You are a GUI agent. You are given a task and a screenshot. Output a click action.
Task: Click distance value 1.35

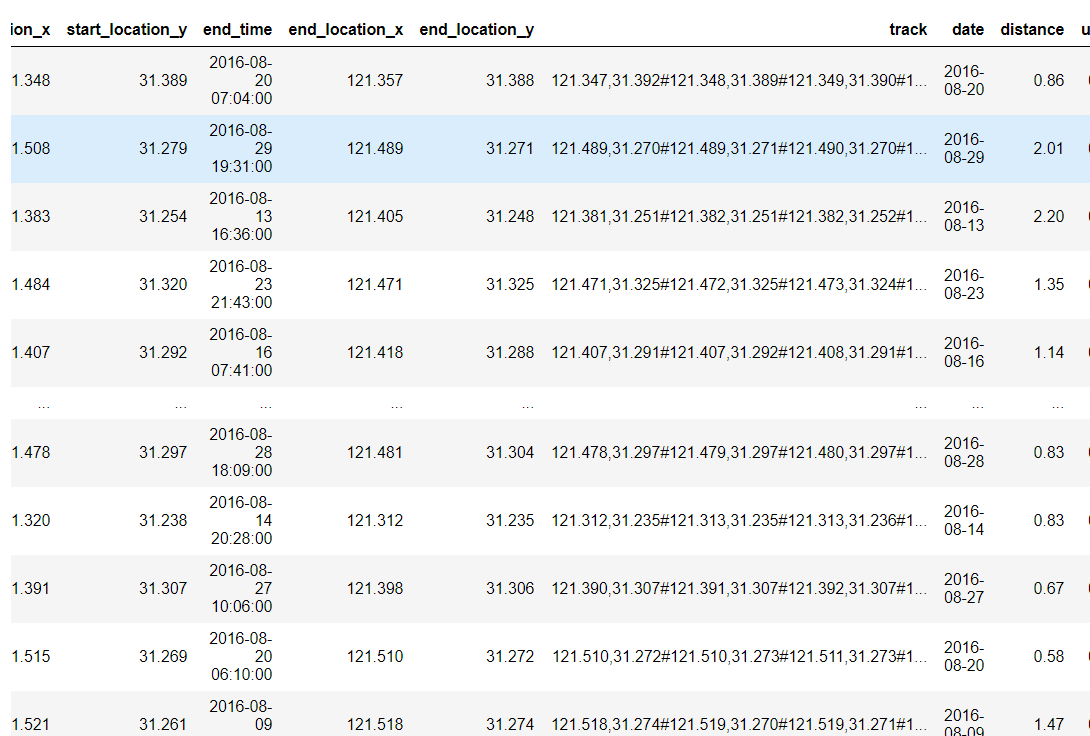1048,285
